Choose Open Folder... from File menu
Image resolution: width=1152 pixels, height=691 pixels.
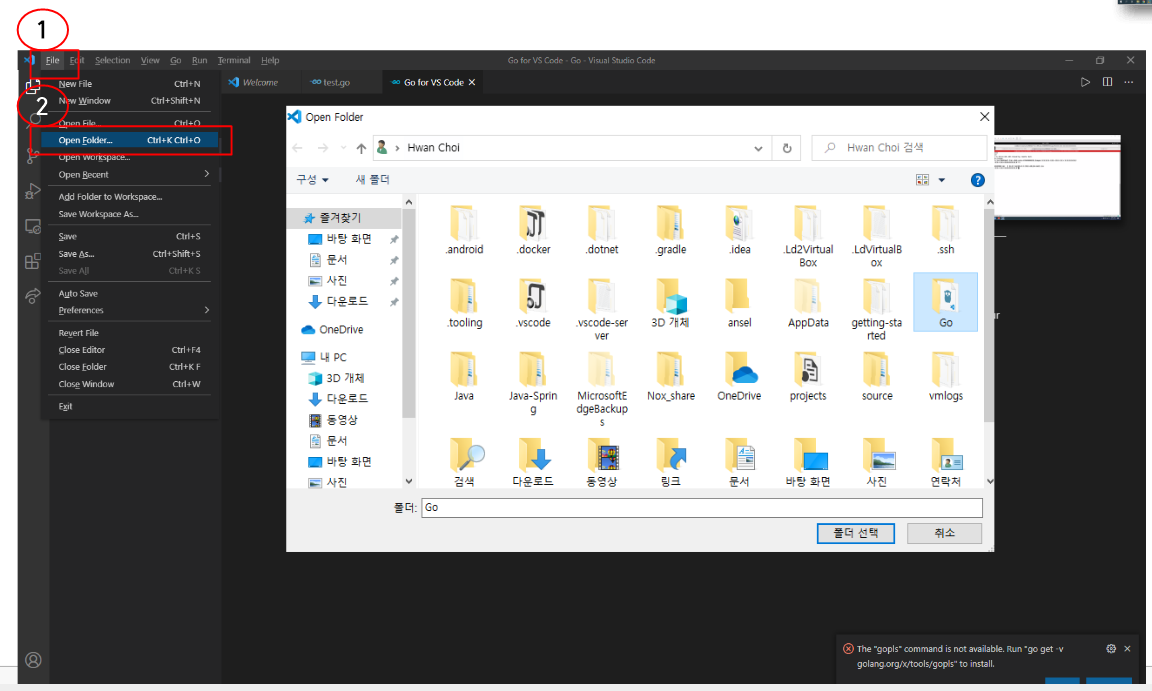tap(130, 140)
